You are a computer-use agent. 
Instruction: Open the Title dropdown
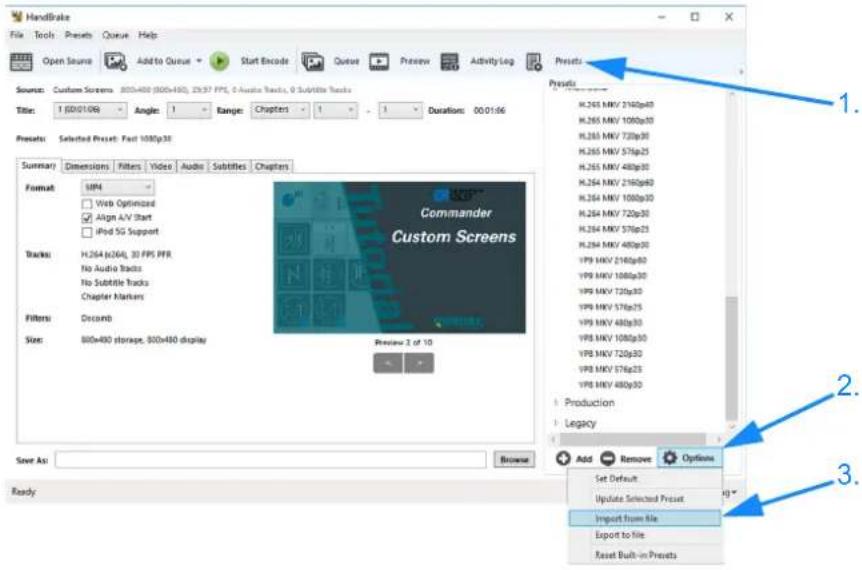[90, 110]
